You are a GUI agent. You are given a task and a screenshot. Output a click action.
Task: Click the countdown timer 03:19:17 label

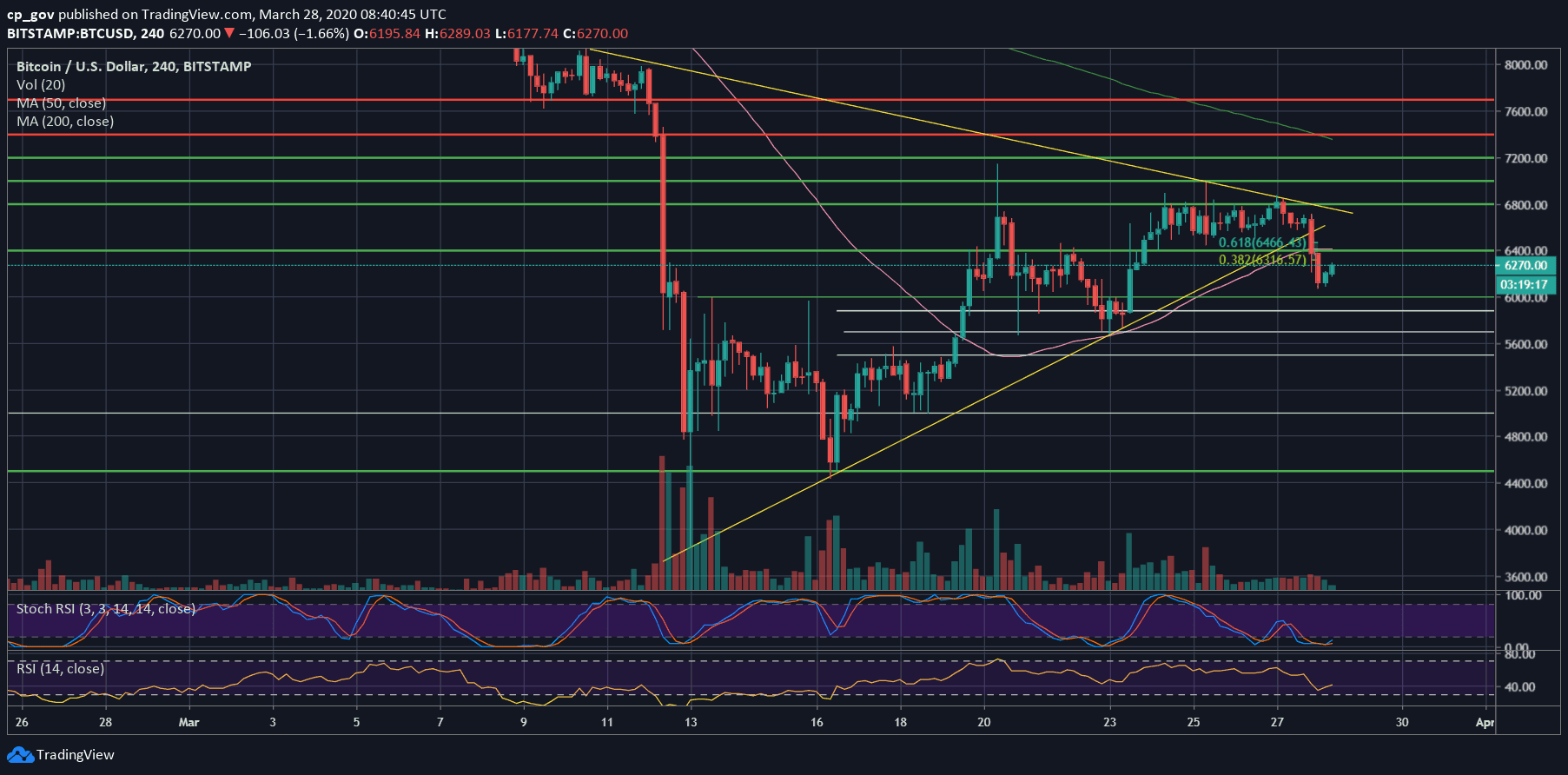click(1525, 285)
